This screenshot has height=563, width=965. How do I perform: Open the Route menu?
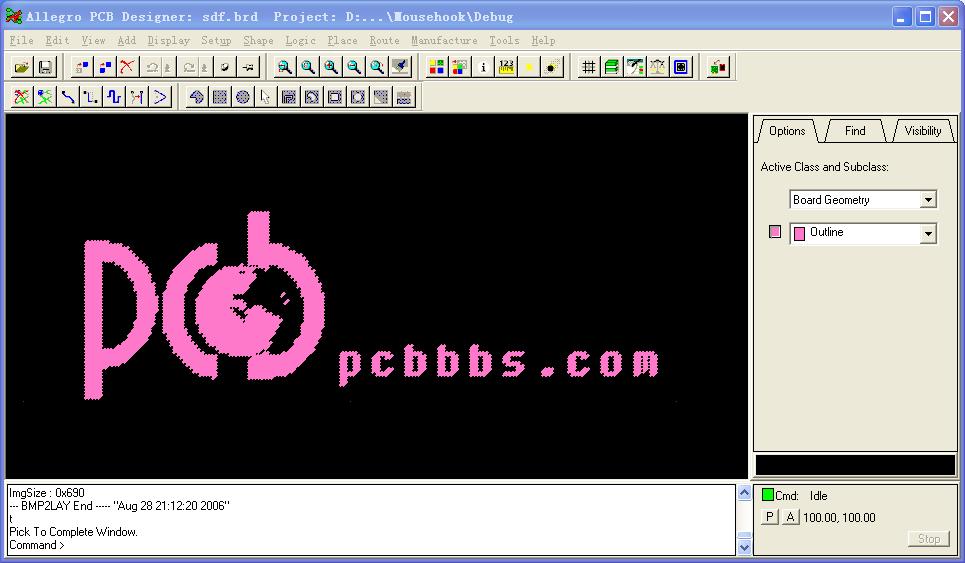385,41
